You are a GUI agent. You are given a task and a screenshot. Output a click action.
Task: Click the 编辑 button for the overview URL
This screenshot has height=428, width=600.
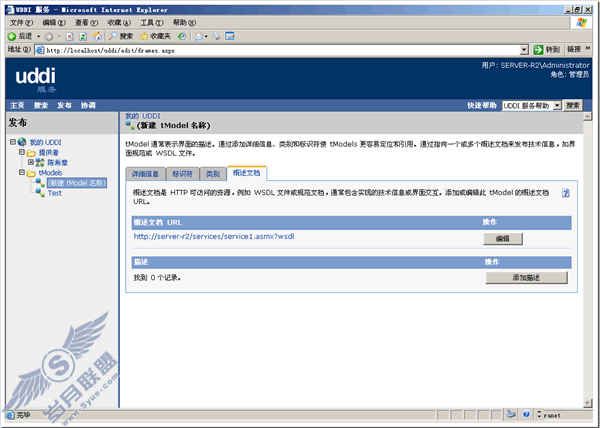point(503,239)
